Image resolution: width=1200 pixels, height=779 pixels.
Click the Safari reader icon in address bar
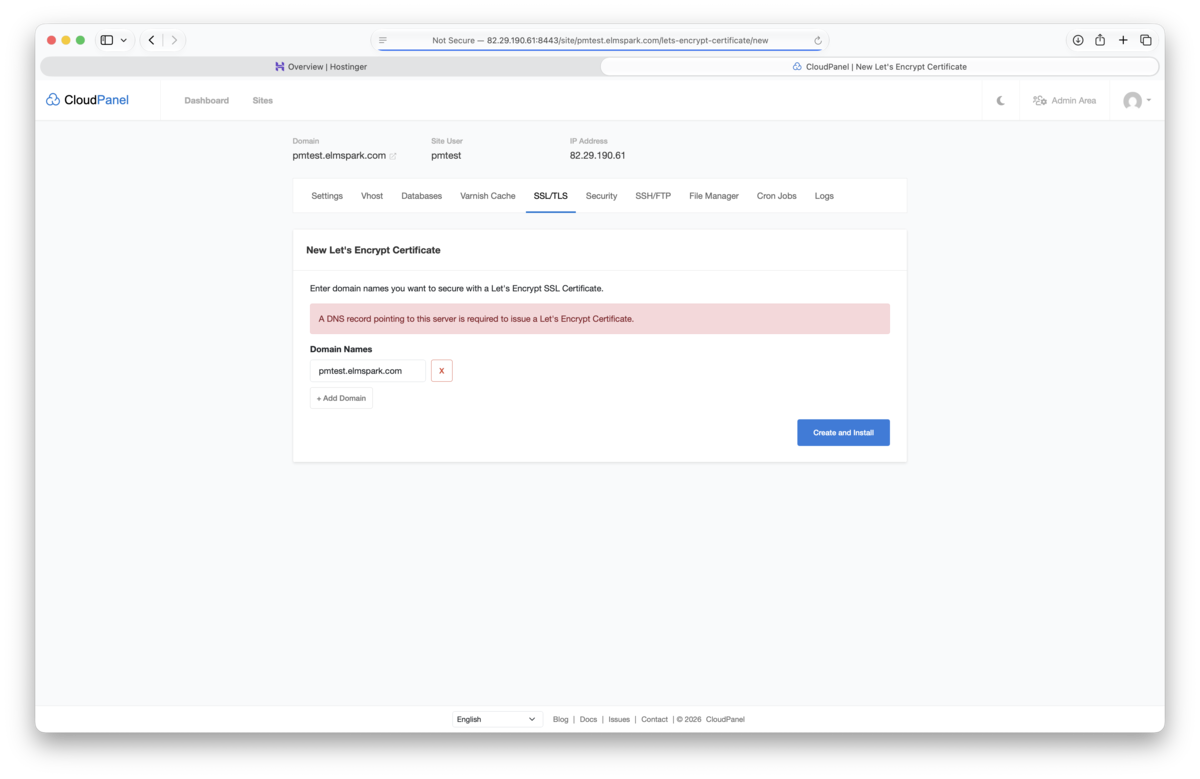pos(383,40)
